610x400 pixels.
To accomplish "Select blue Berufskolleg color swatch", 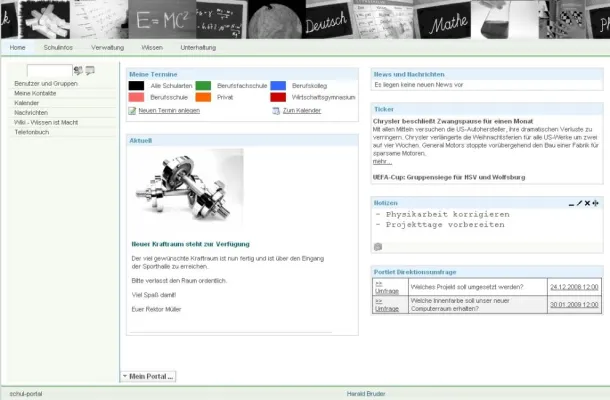I will (x=278, y=86).
